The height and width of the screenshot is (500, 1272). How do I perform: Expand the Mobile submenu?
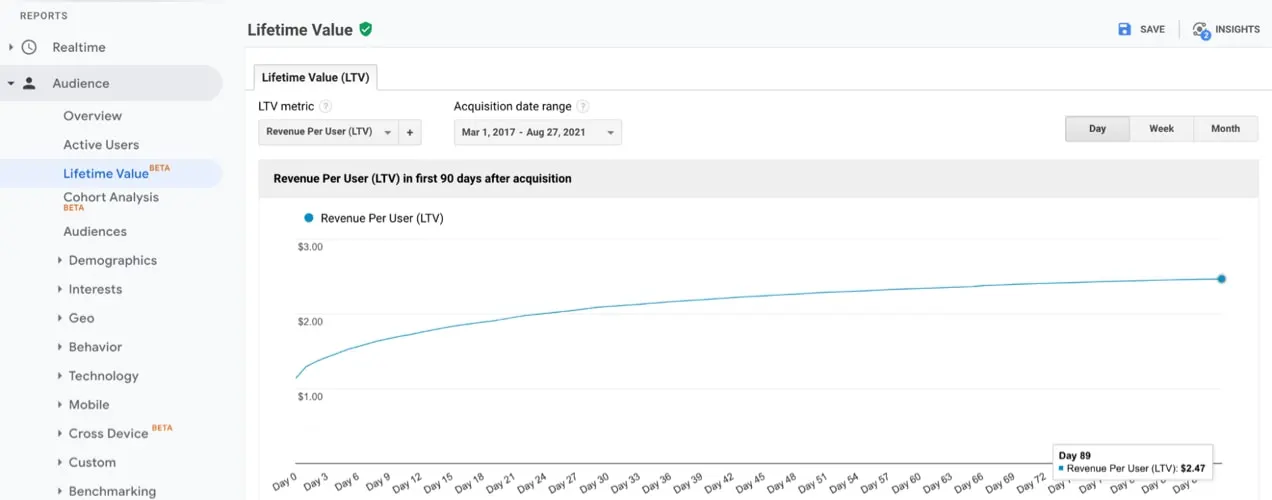pos(60,405)
